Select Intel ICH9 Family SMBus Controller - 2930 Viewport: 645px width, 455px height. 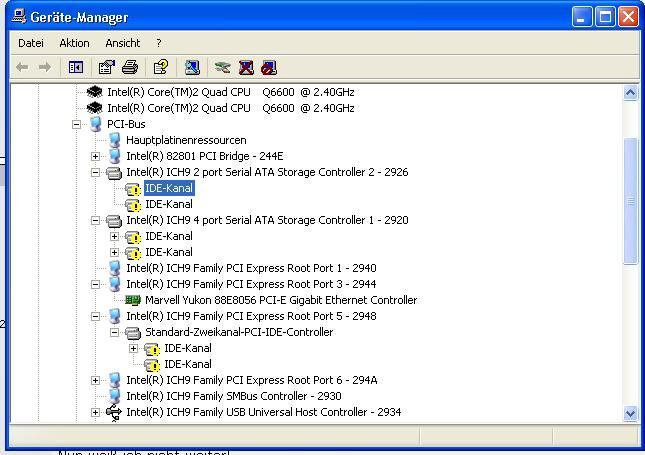coord(234,396)
